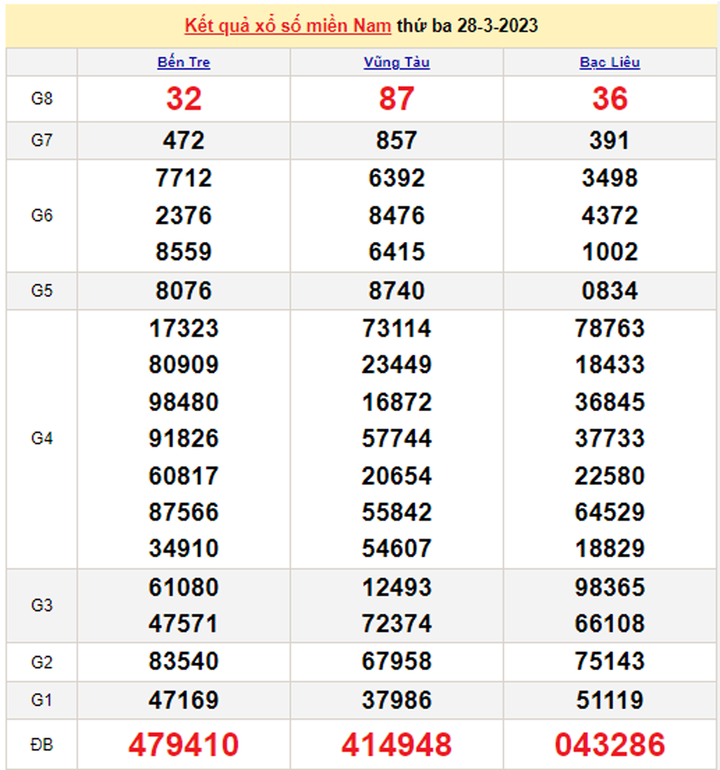Select the ĐB row label
Screen dimensions: 720x770
click(x=41, y=744)
